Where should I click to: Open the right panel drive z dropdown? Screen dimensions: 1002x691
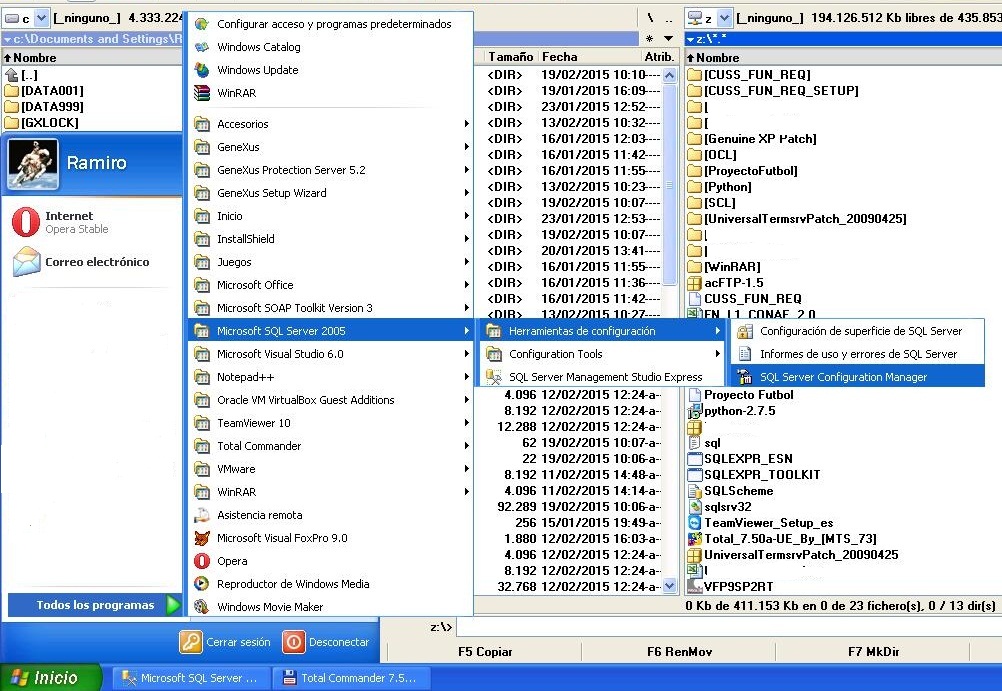pos(724,18)
